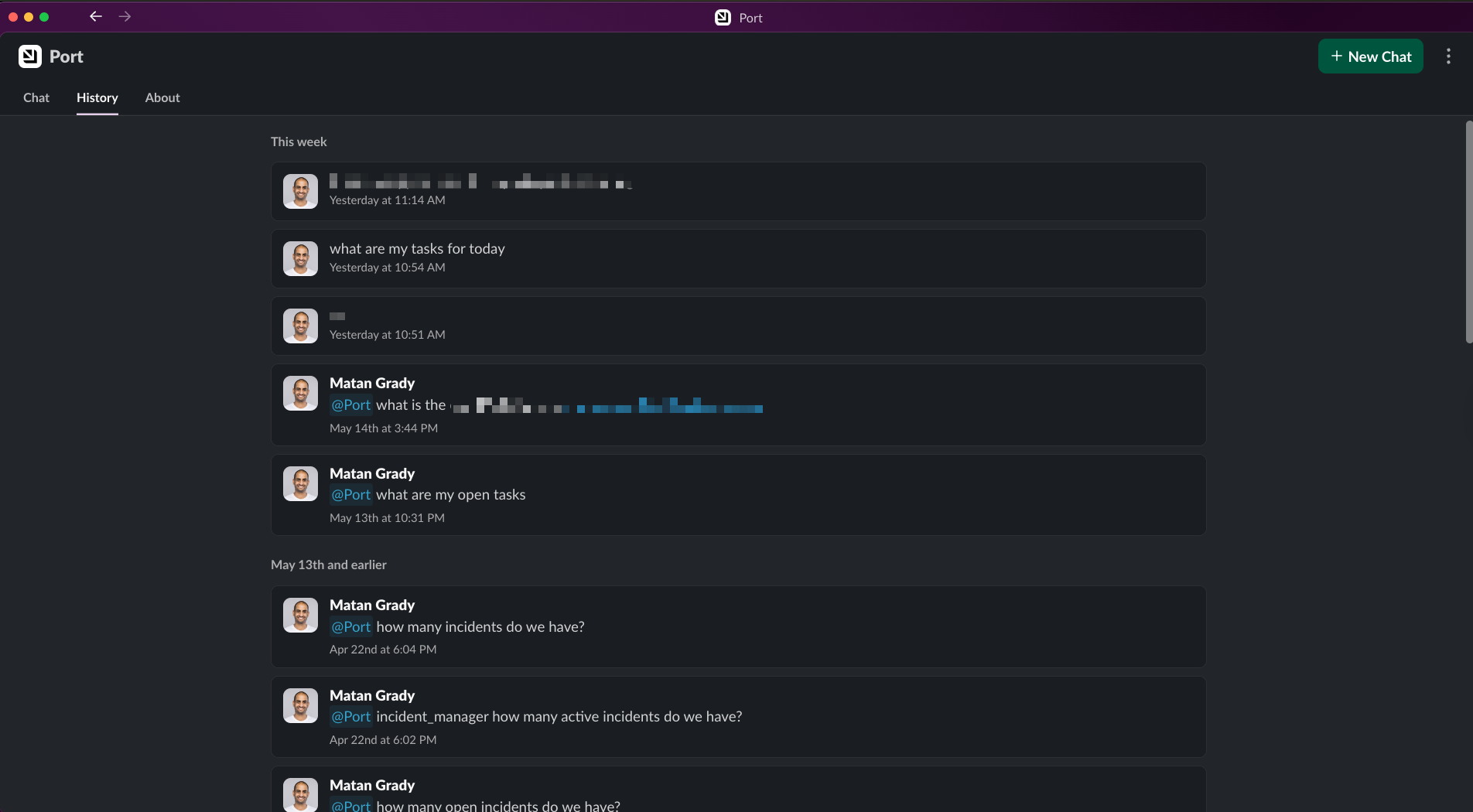This screenshot has height=812, width=1473.
Task: Click the back navigation arrow
Action: [x=95, y=16]
